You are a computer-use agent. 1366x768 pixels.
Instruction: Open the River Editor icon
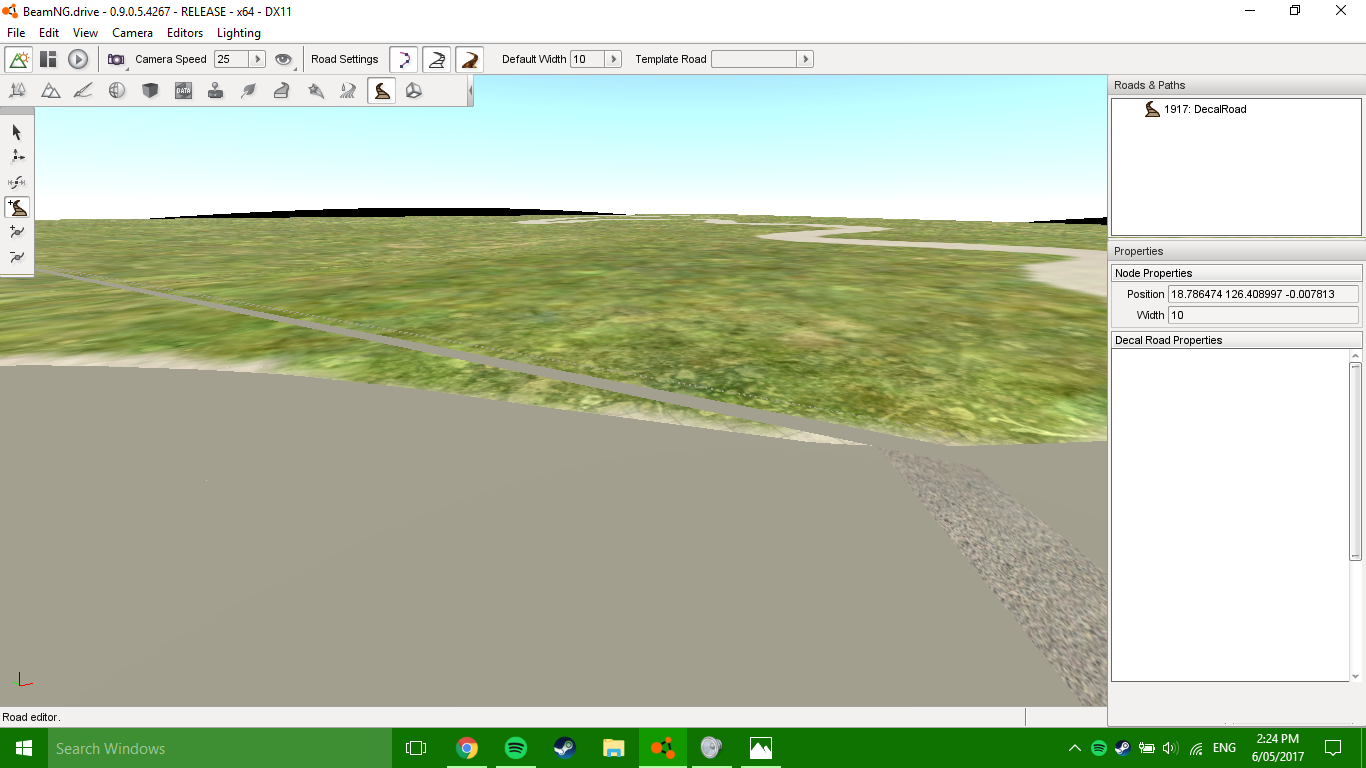click(x=348, y=90)
